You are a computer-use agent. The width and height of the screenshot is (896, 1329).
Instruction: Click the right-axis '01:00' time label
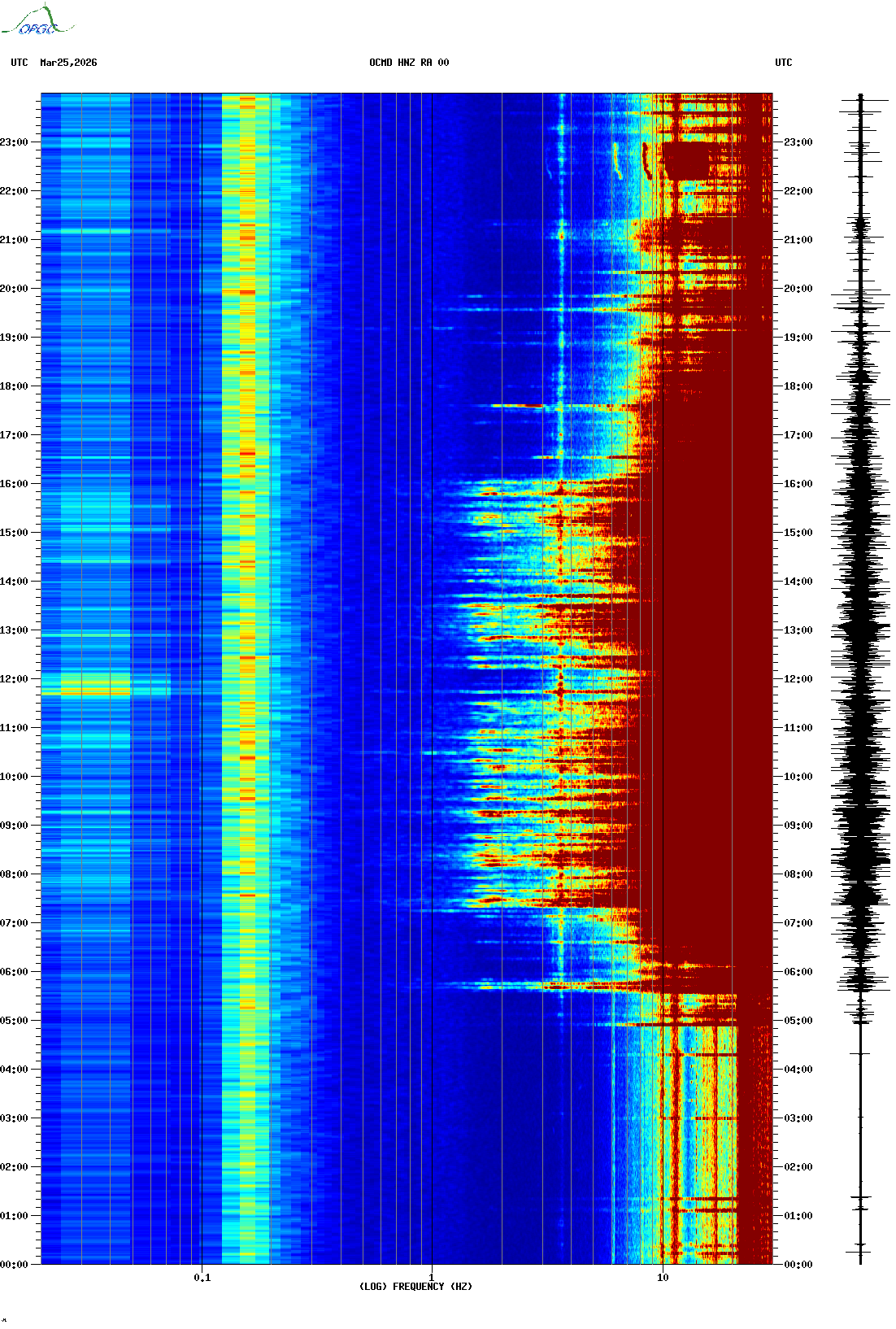[798, 1216]
